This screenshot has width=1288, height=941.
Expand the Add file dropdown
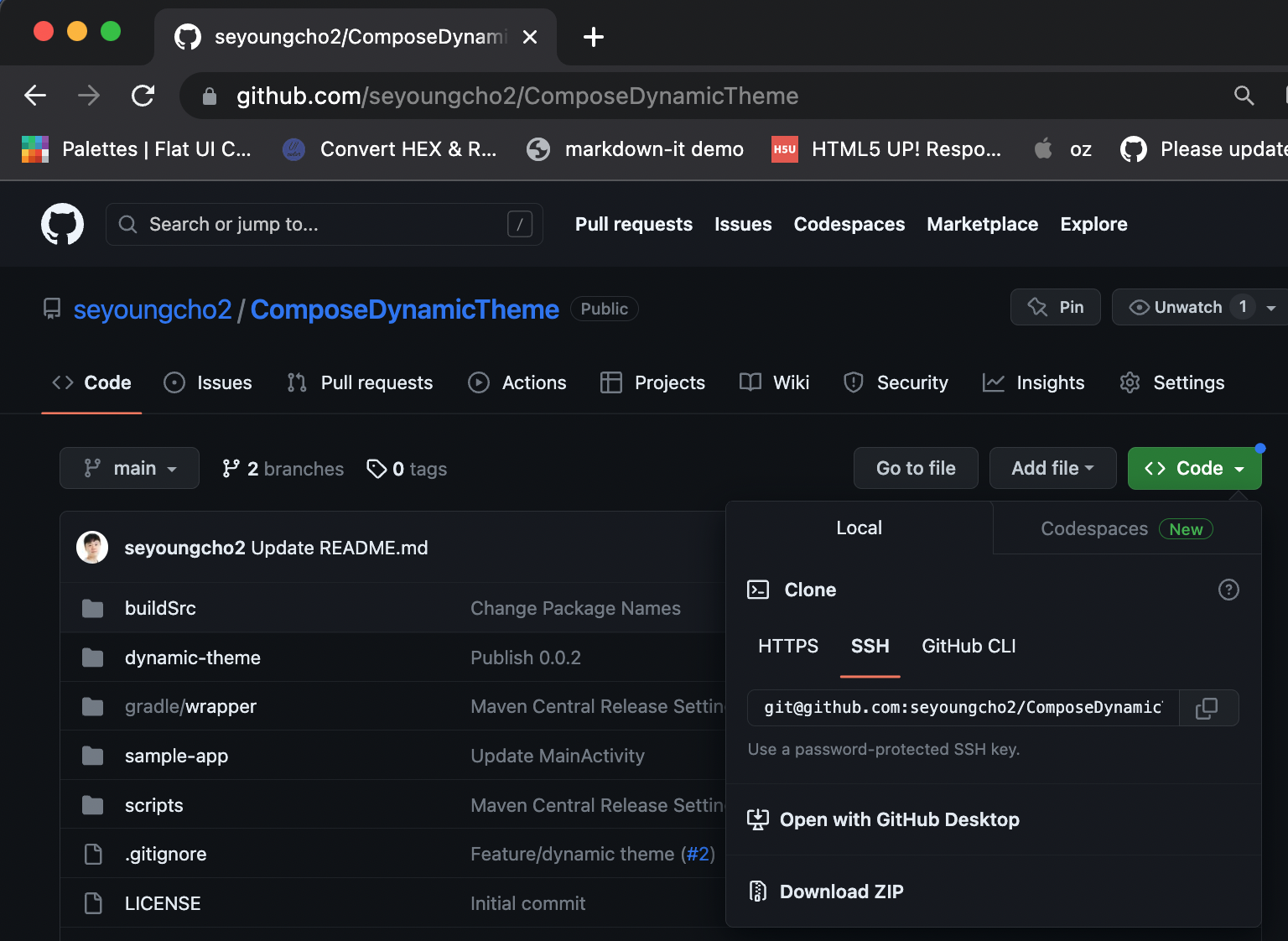click(1053, 468)
